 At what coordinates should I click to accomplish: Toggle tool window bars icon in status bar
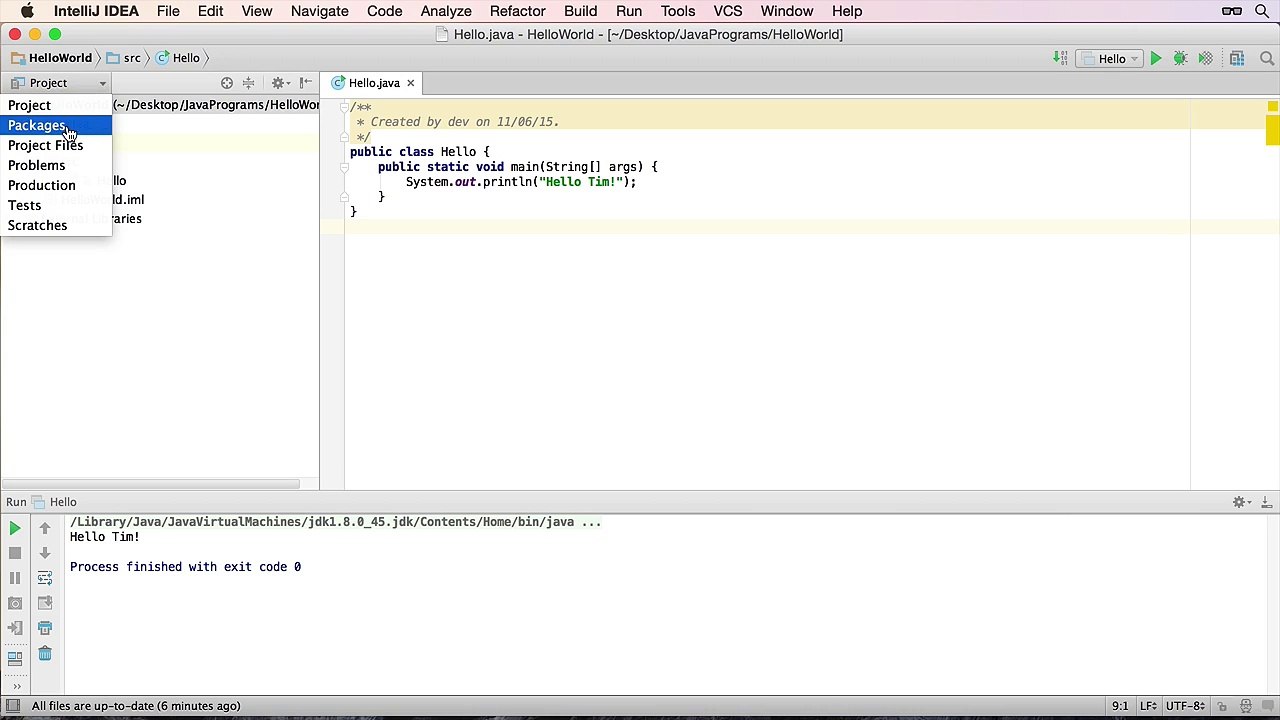[14, 706]
